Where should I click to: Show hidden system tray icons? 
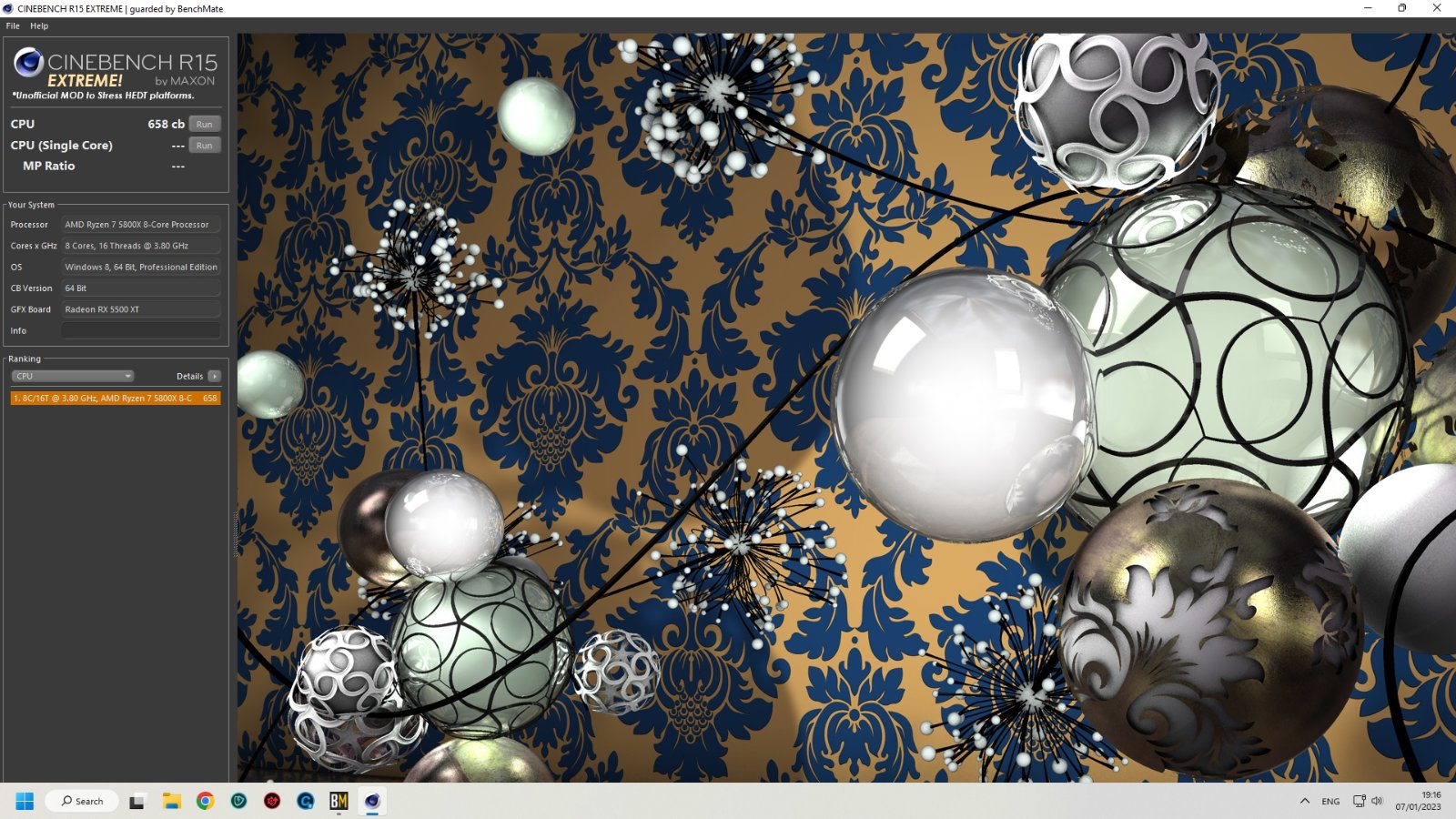[x=1305, y=801]
